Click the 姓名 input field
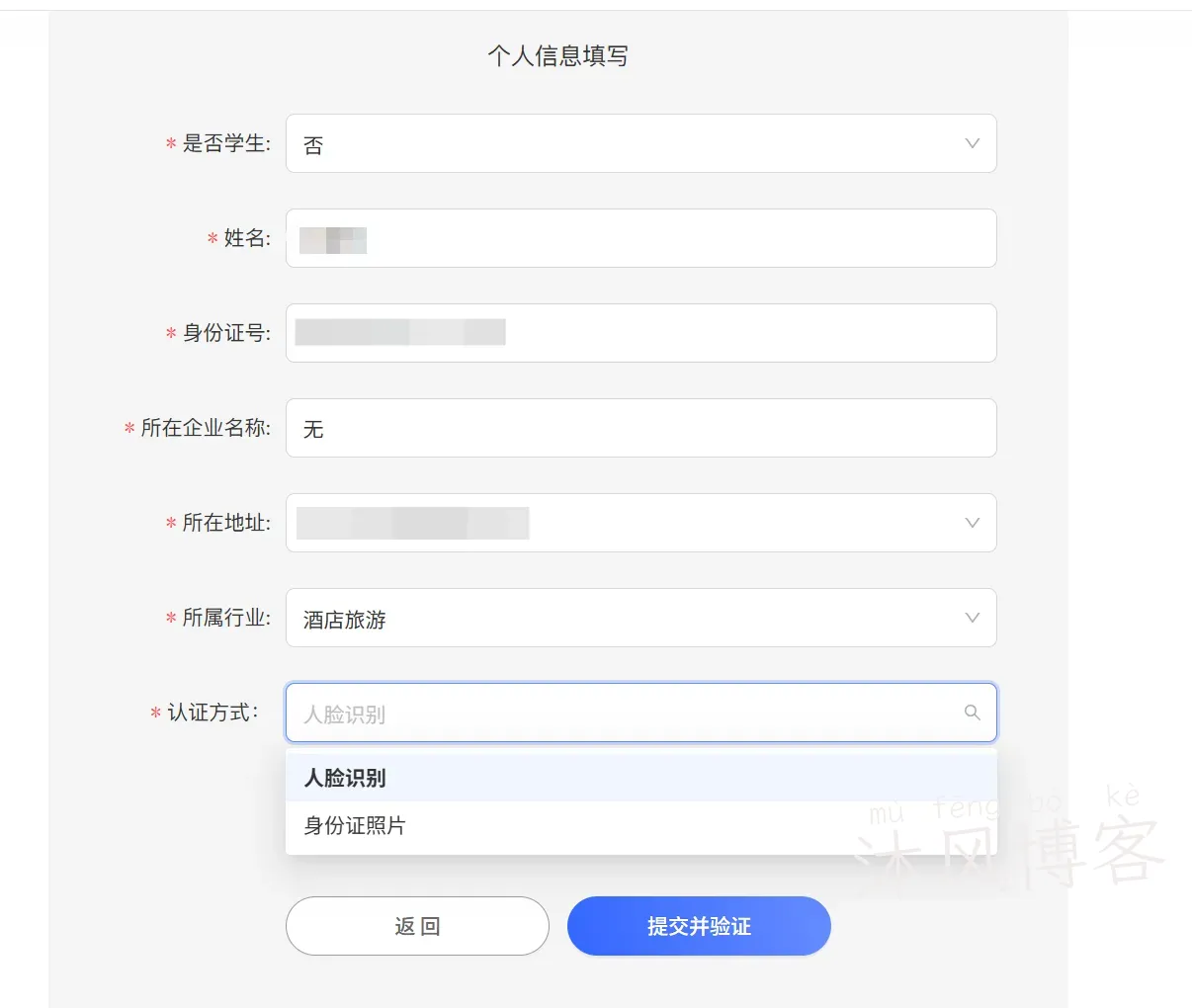This screenshot has width=1192, height=1008. coord(640,238)
